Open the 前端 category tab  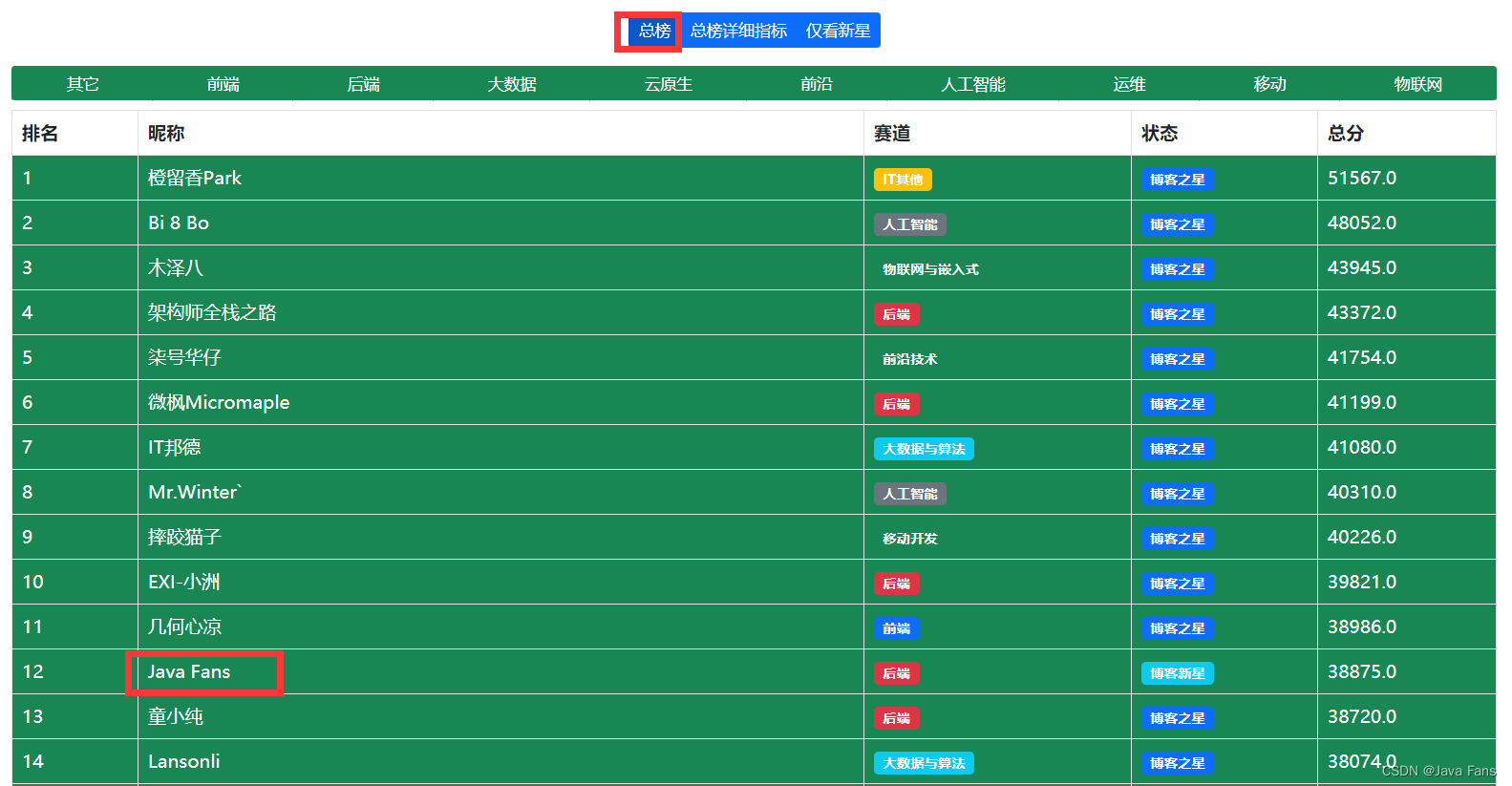click(x=223, y=84)
